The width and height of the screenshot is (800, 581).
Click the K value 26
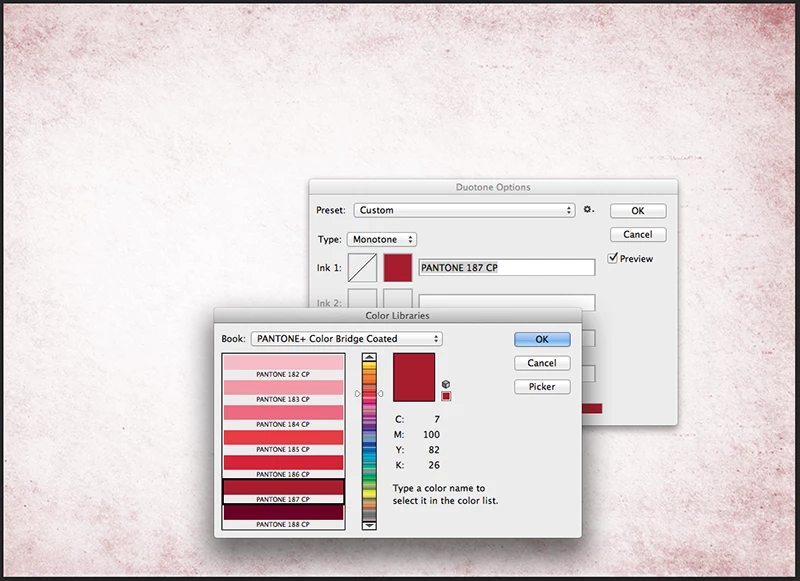click(x=434, y=465)
